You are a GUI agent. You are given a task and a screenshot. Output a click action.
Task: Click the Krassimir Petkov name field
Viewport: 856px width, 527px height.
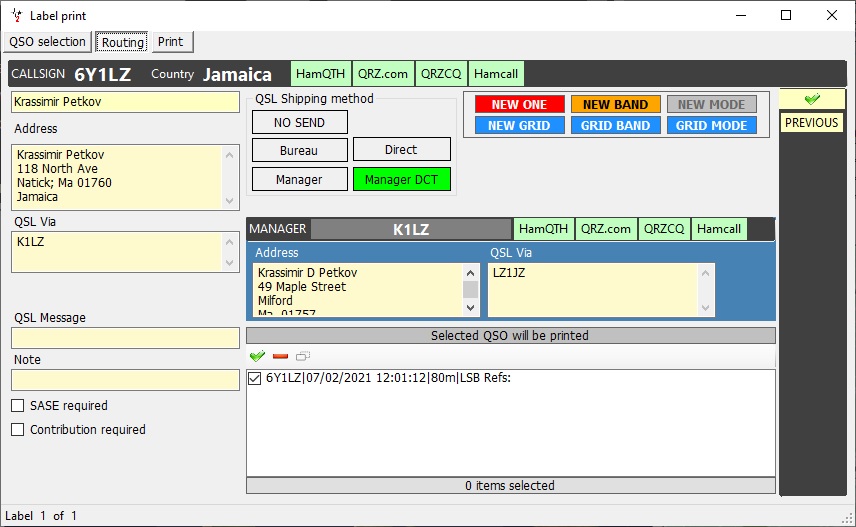[x=125, y=102]
